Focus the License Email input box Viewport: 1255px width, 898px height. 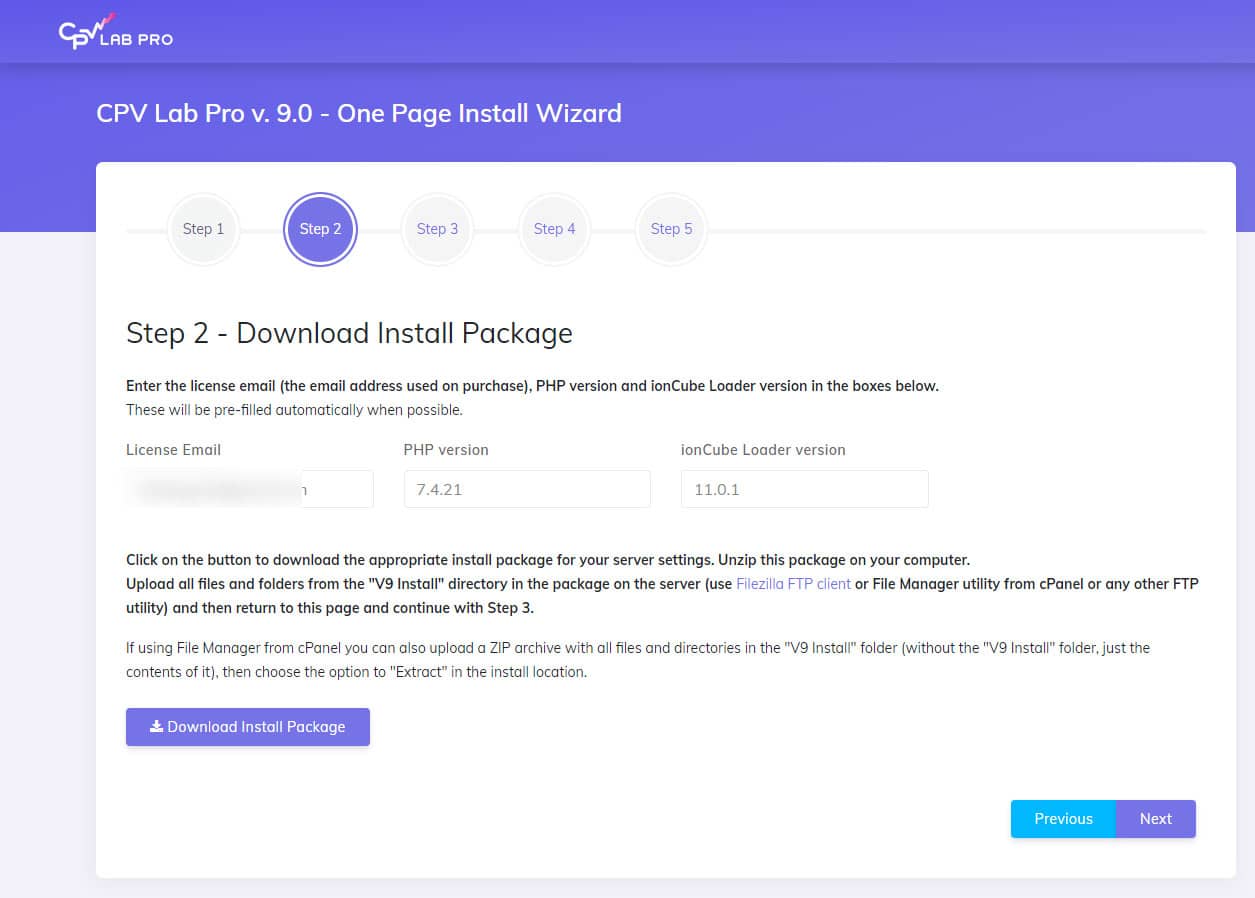(249, 490)
